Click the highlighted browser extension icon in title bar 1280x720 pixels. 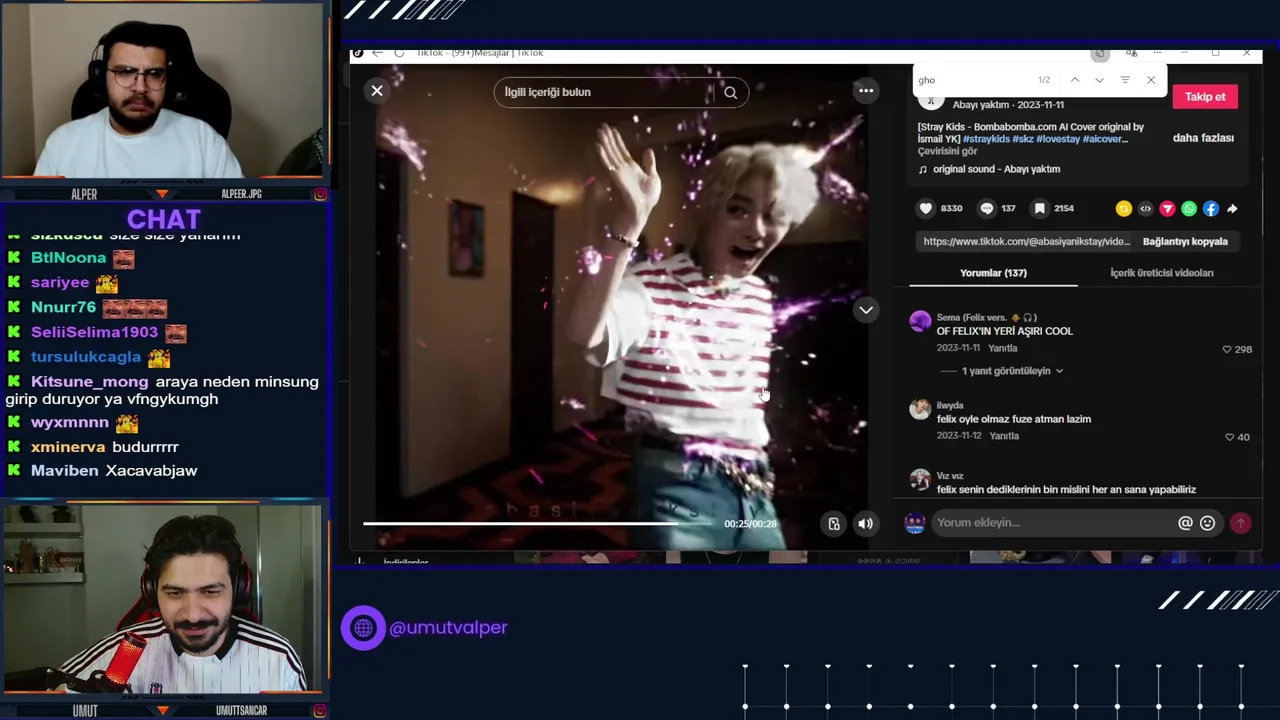point(1100,53)
